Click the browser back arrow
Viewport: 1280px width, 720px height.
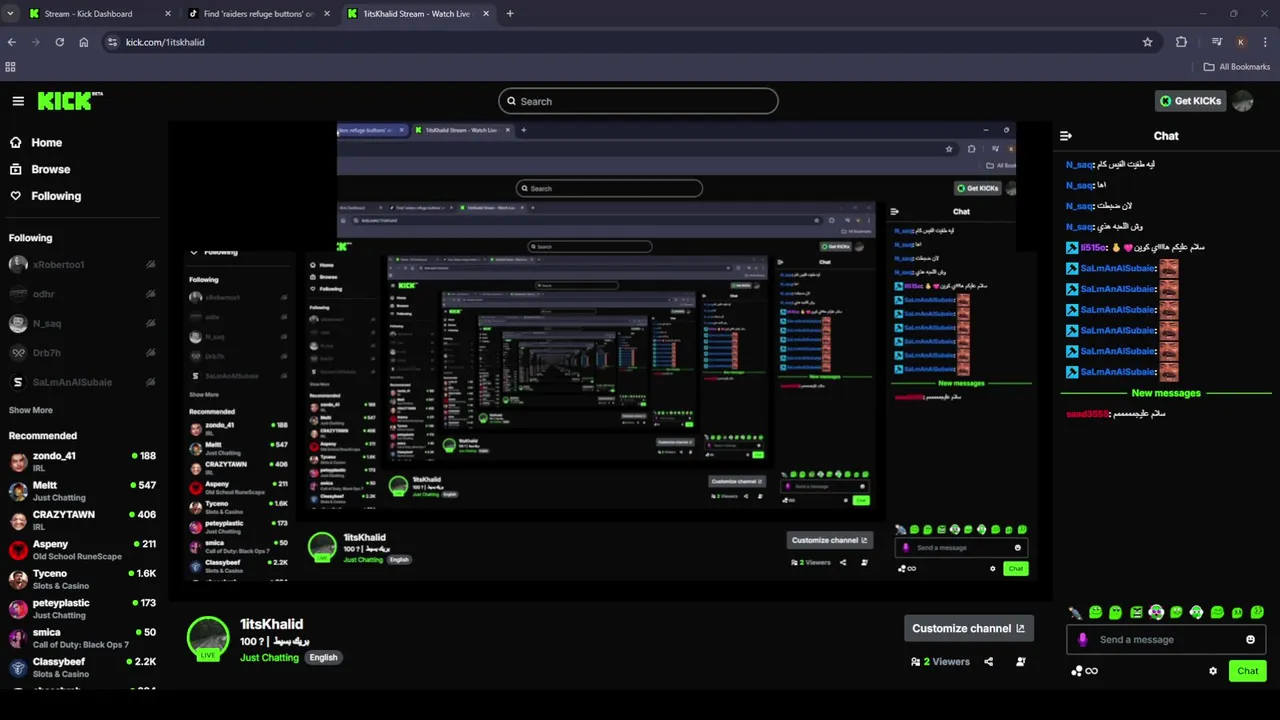[12, 42]
